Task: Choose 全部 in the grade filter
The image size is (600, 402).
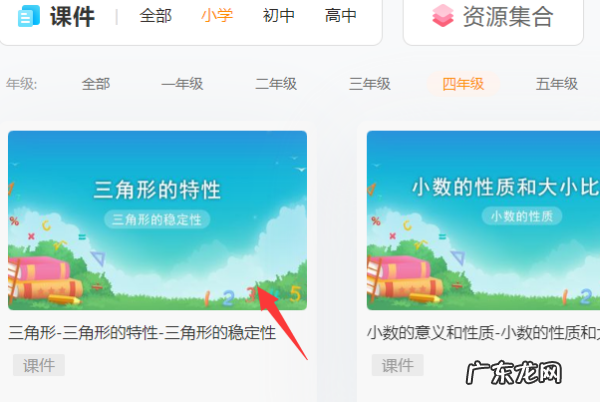Action: (96, 84)
